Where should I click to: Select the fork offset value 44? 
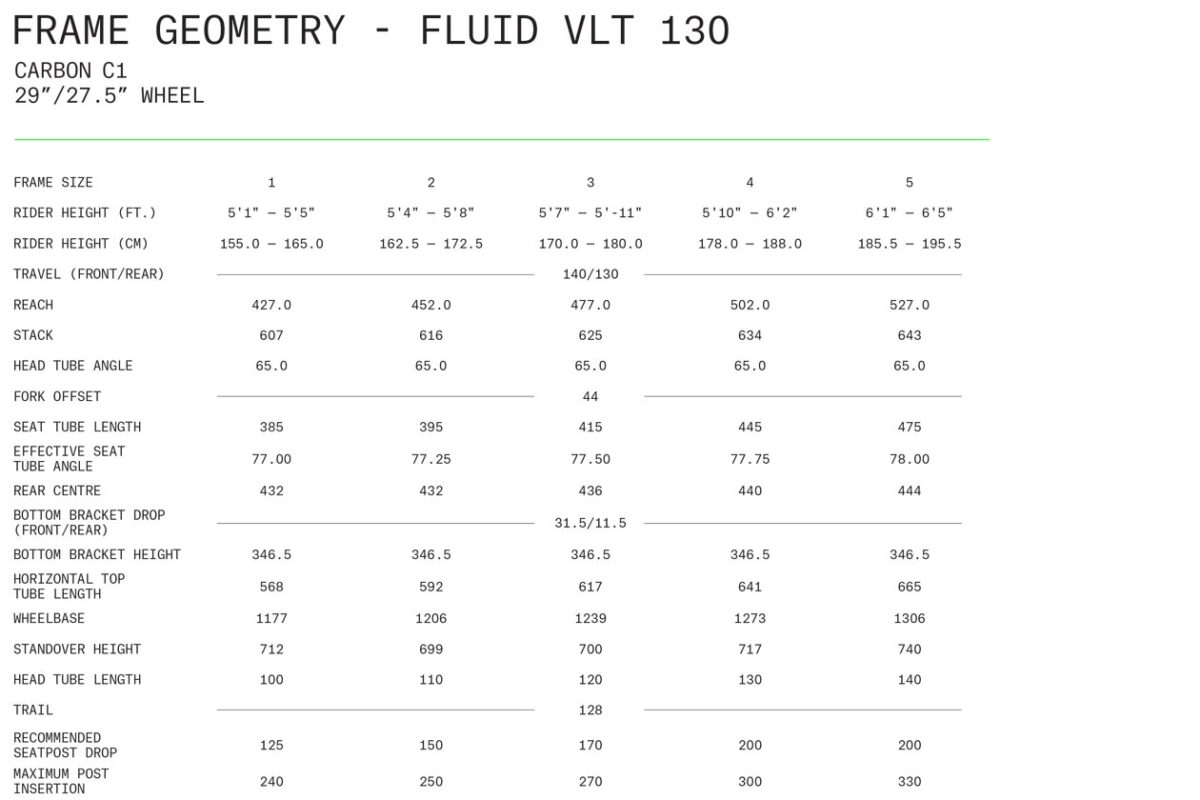591,397
